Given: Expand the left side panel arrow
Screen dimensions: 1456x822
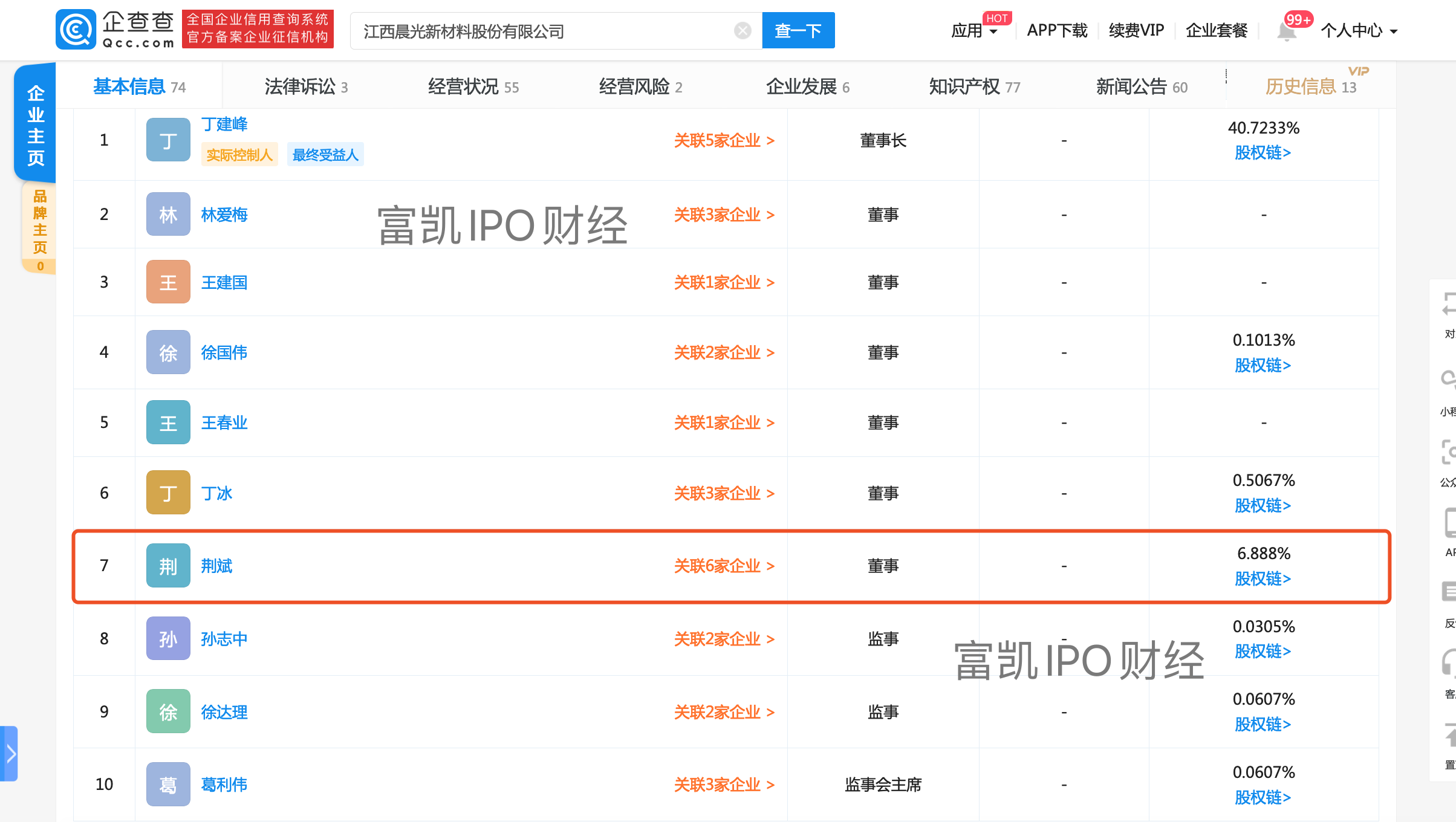Looking at the screenshot, I should click(10, 753).
